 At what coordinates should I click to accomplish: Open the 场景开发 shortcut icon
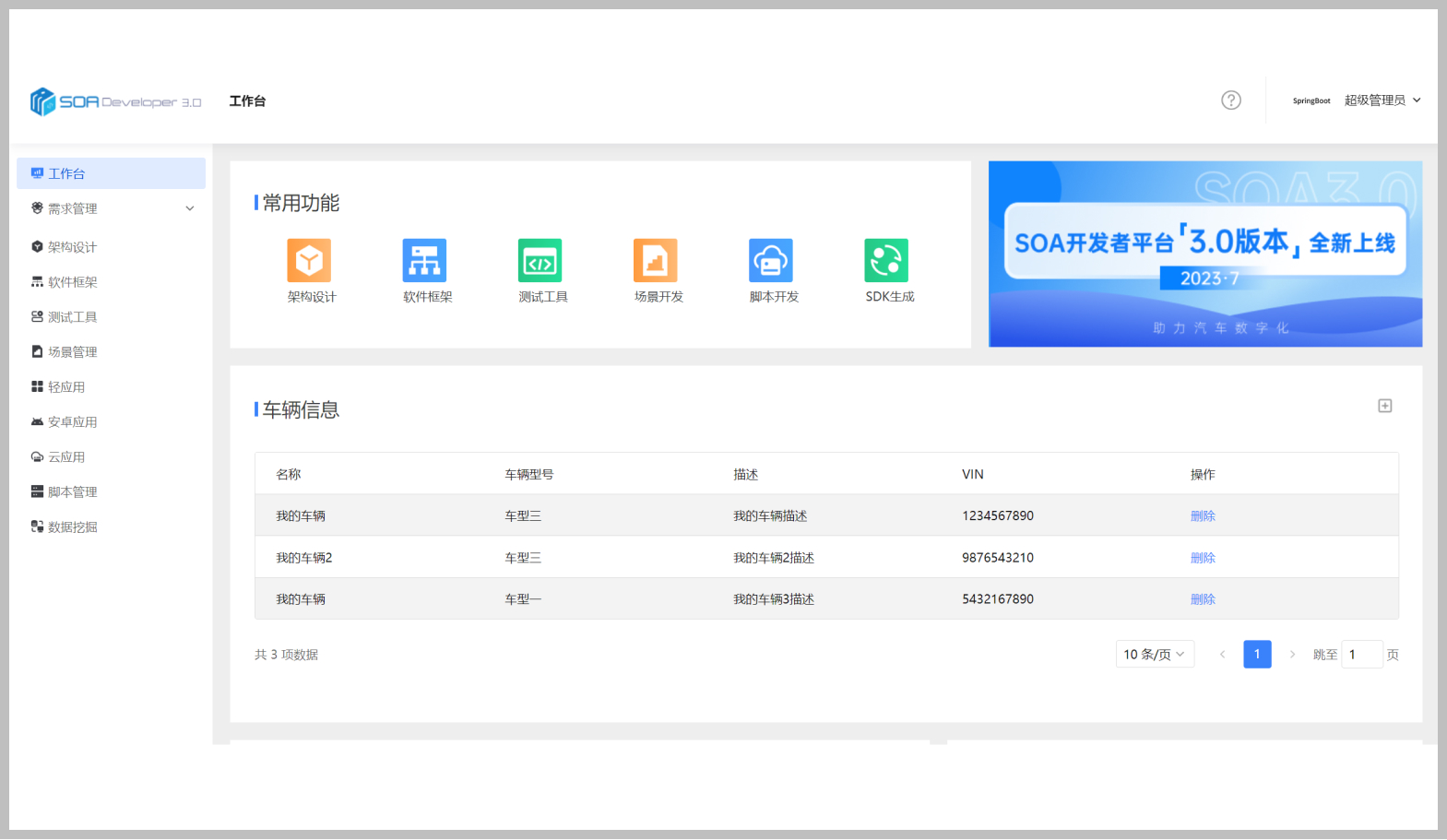(655, 261)
